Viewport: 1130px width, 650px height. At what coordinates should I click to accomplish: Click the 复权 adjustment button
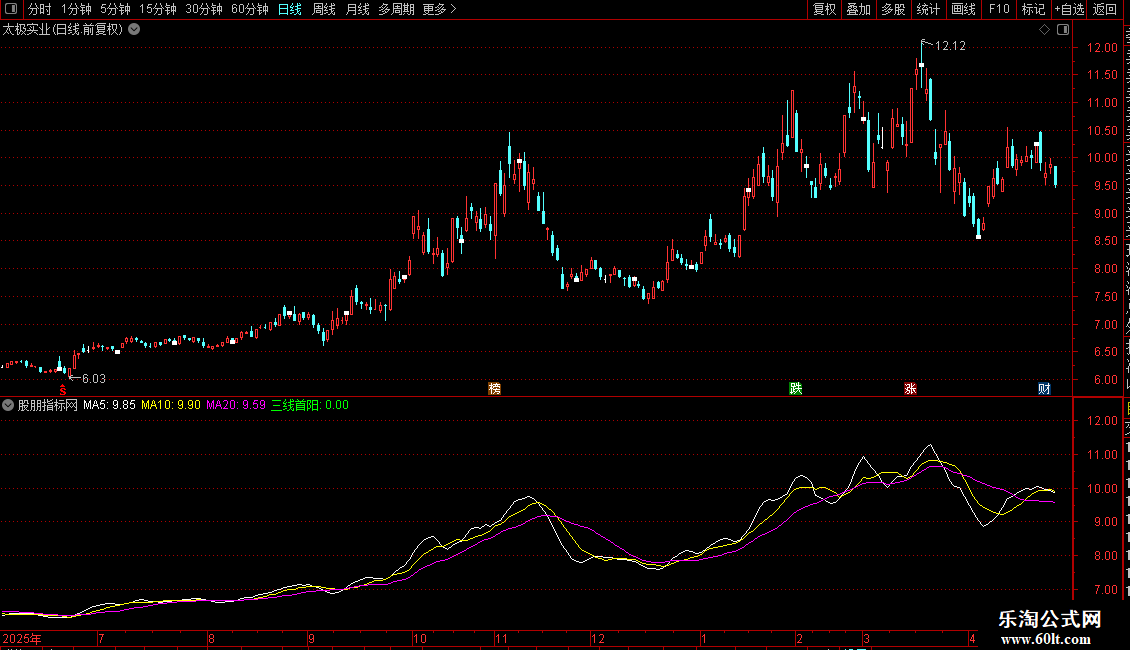pyautogui.click(x=824, y=9)
